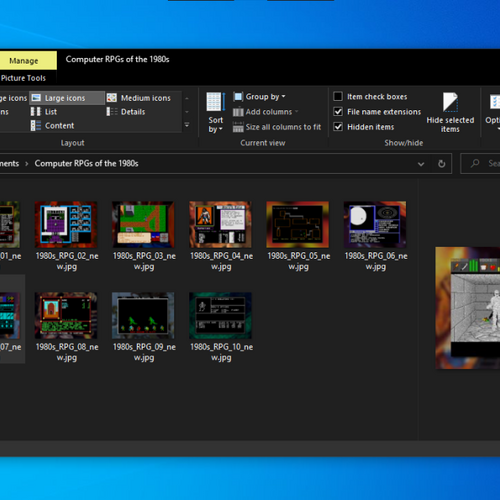This screenshot has width=500, height=500.
Task: Expand the address bar history dropdown
Action: (421, 164)
